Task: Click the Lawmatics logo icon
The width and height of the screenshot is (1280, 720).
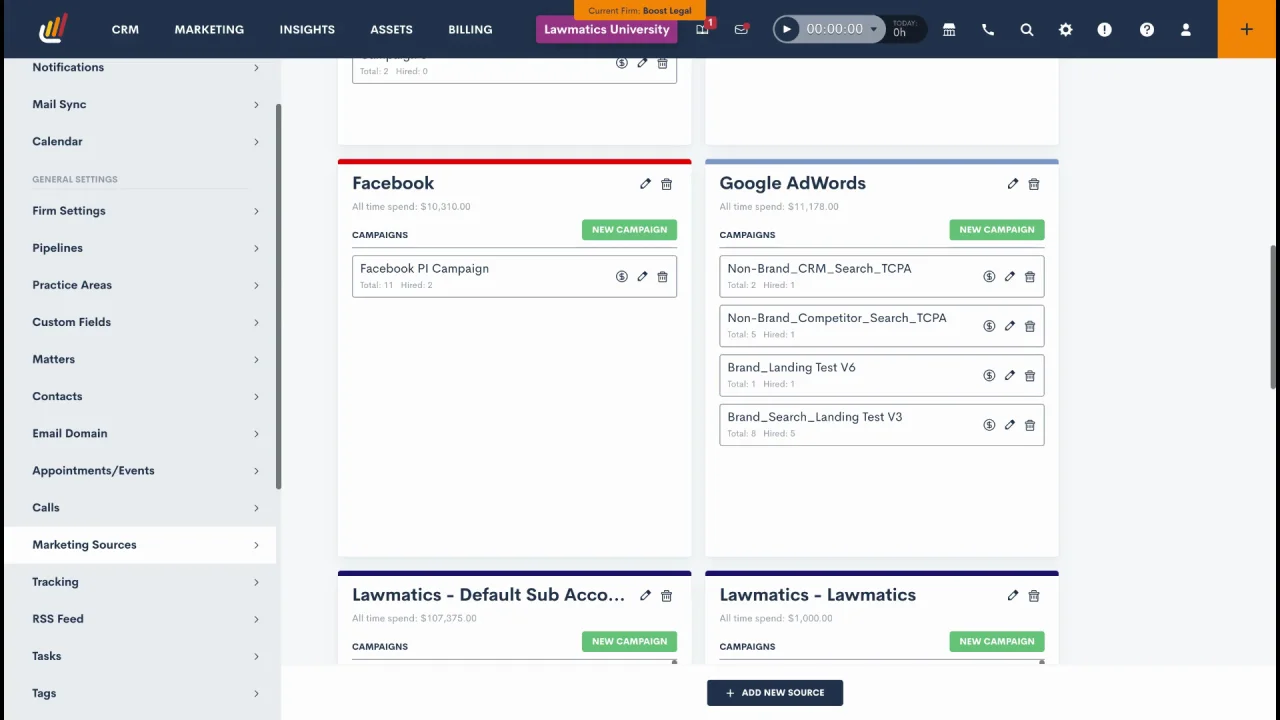Action: coord(53,28)
